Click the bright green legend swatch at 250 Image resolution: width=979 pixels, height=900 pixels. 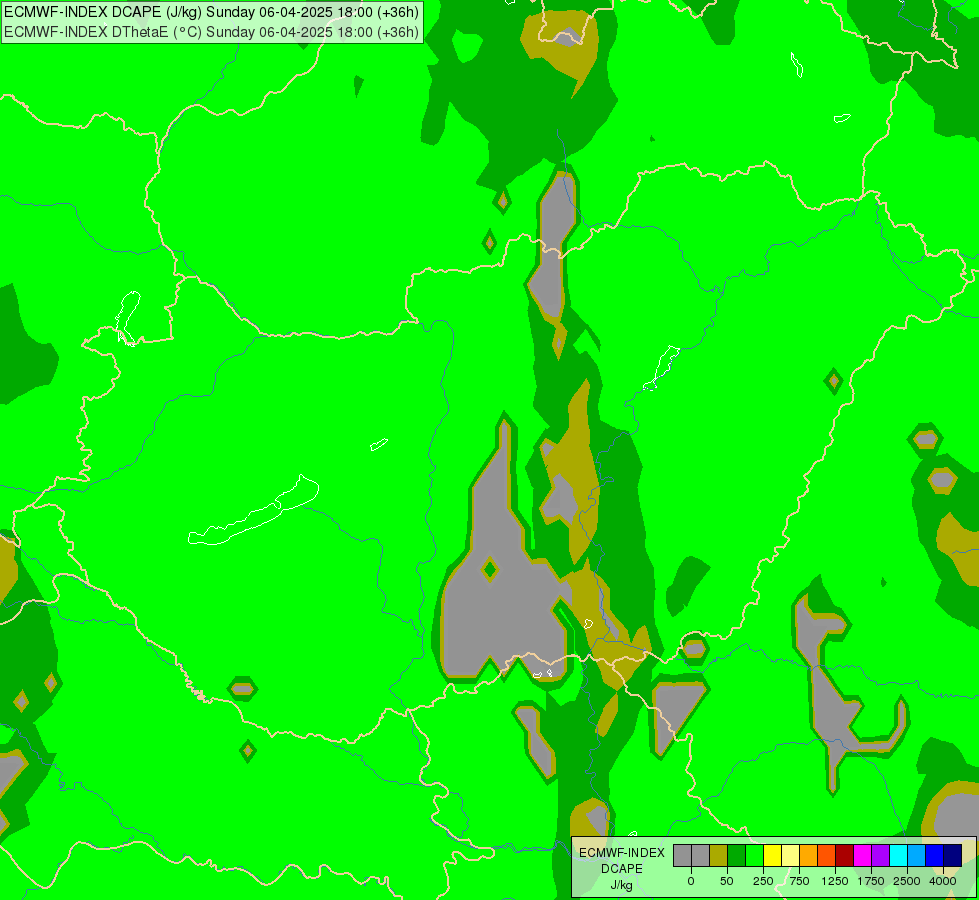(754, 855)
